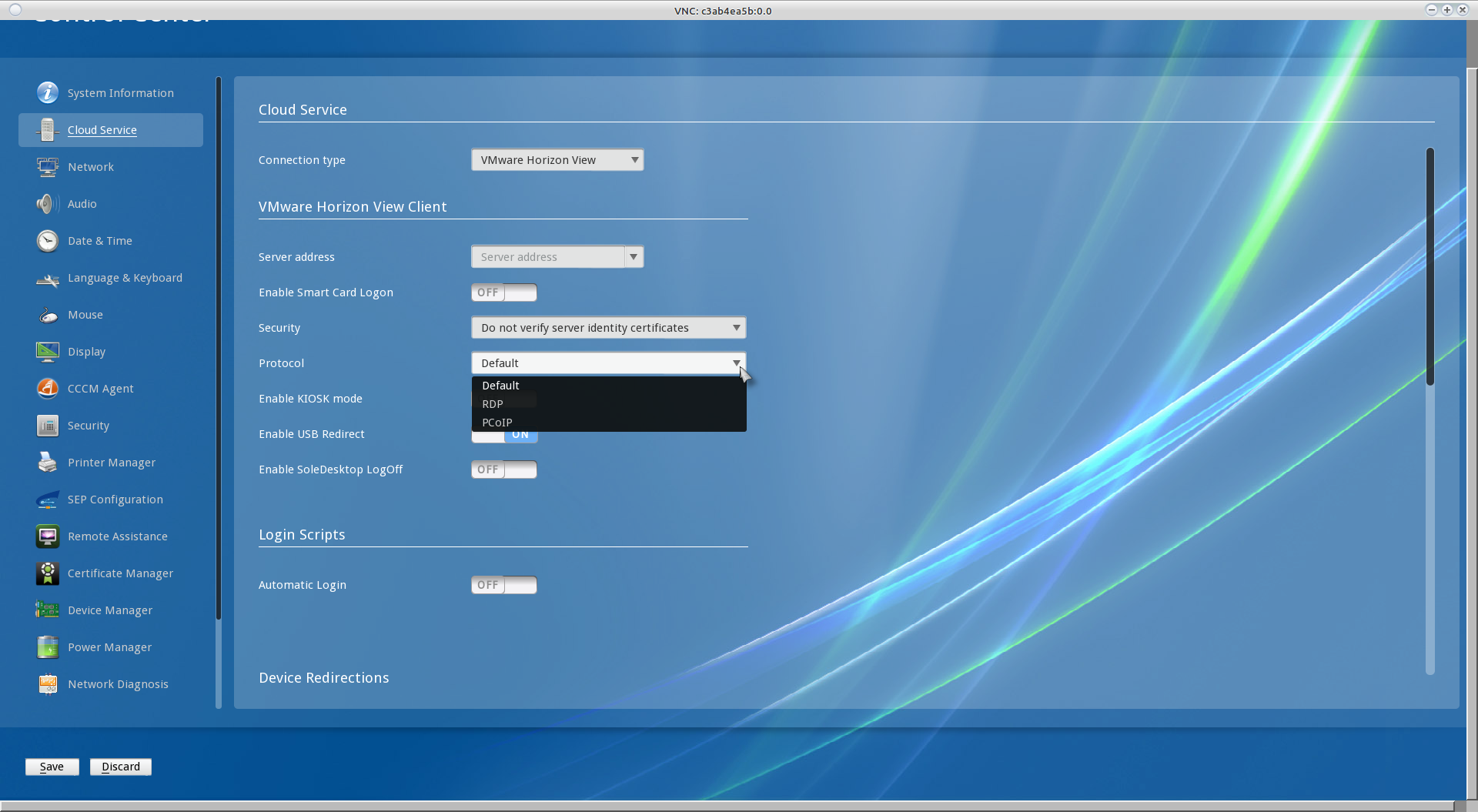The image size is (1478, 812).
Task: Go to Remote Assistance section
Action: (118, 536)
